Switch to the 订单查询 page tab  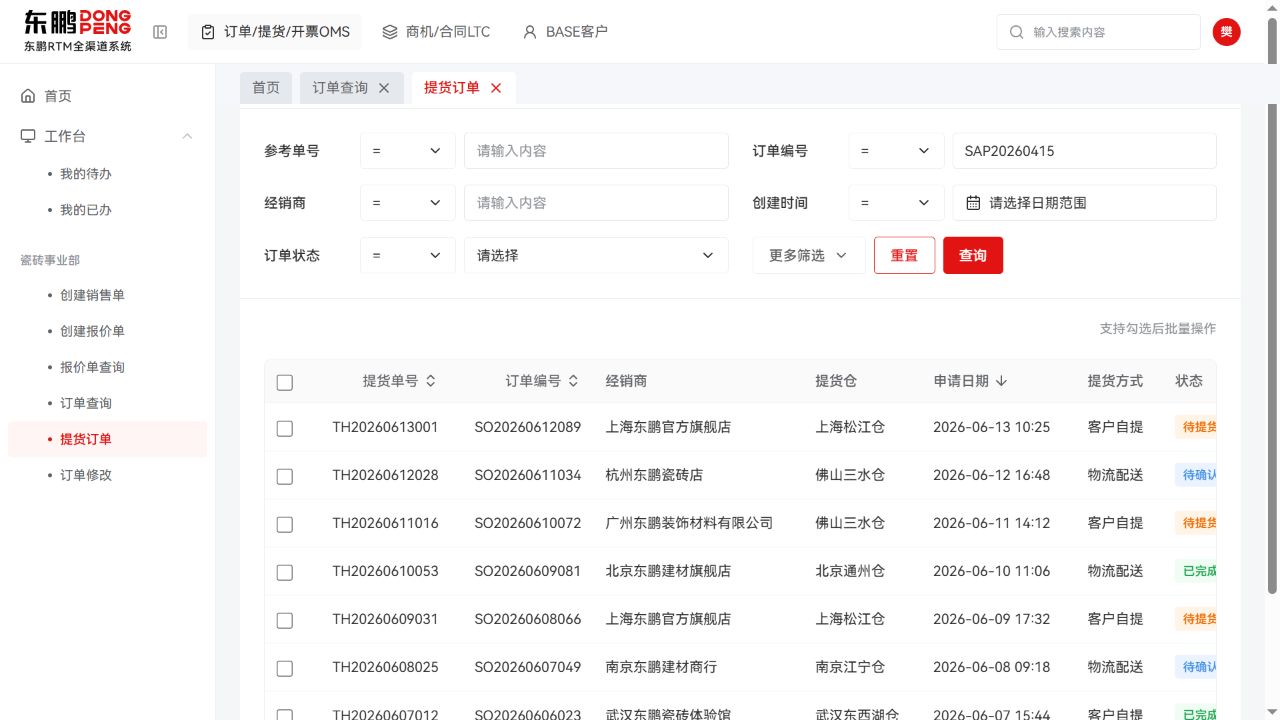pyautogui.click(x=340, y=88)
